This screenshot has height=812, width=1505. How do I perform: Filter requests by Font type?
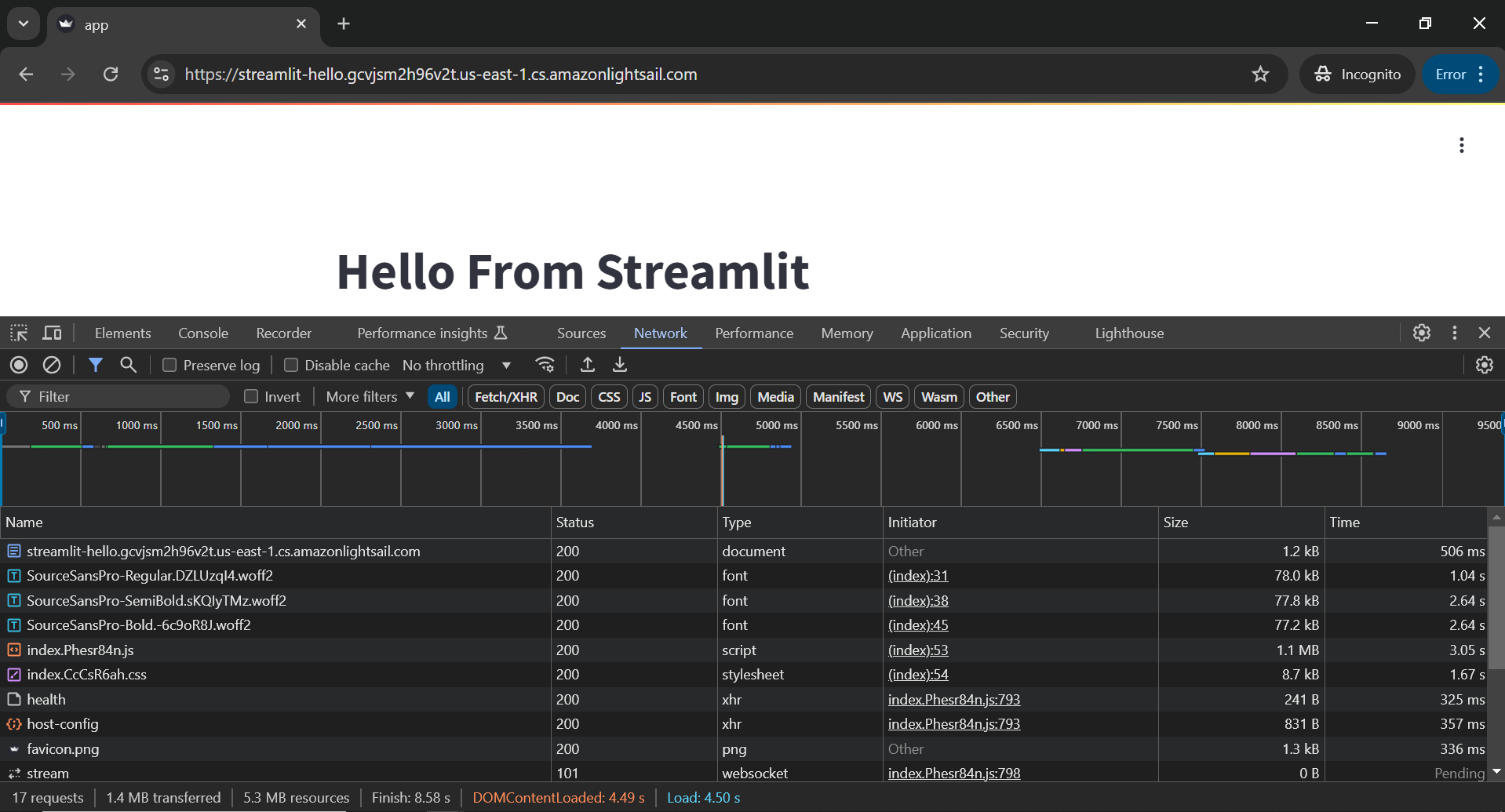pyautogui.click(x=683, y=397)
